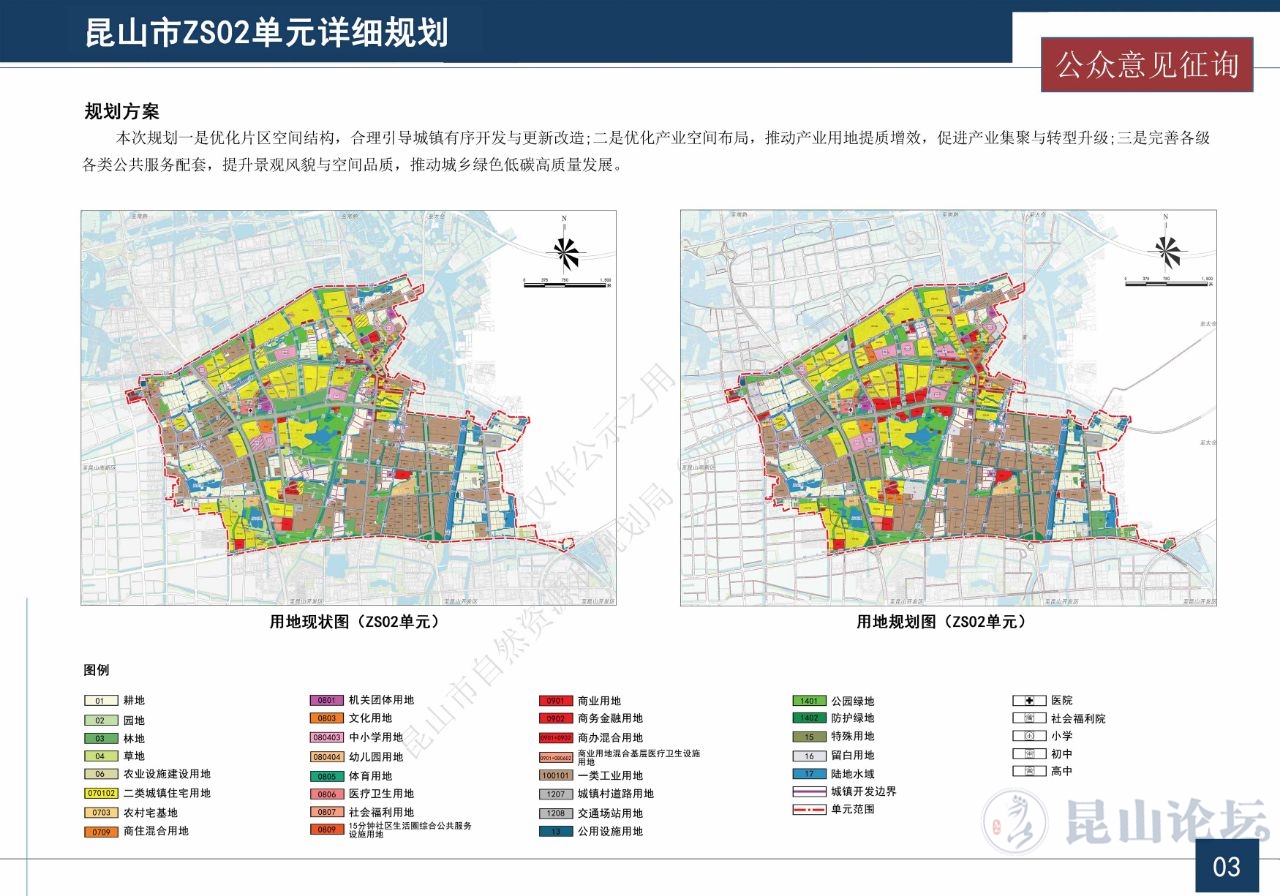The height and width of the screenshot is (896, 1280).
Task: Pick the green 1401 公园绿地 swatch
Action: coord(808,702)
